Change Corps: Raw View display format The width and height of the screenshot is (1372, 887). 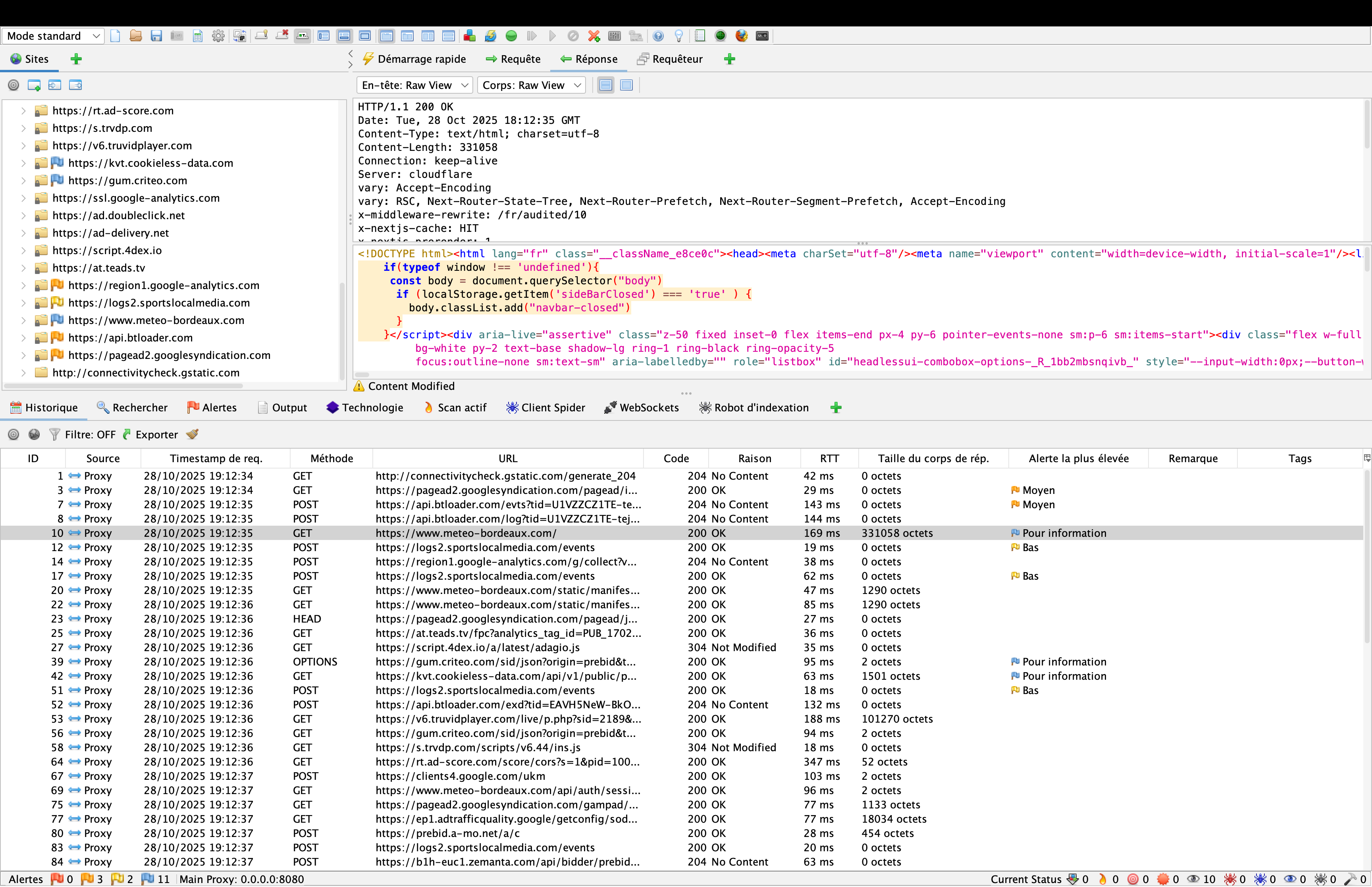[530, 85]
